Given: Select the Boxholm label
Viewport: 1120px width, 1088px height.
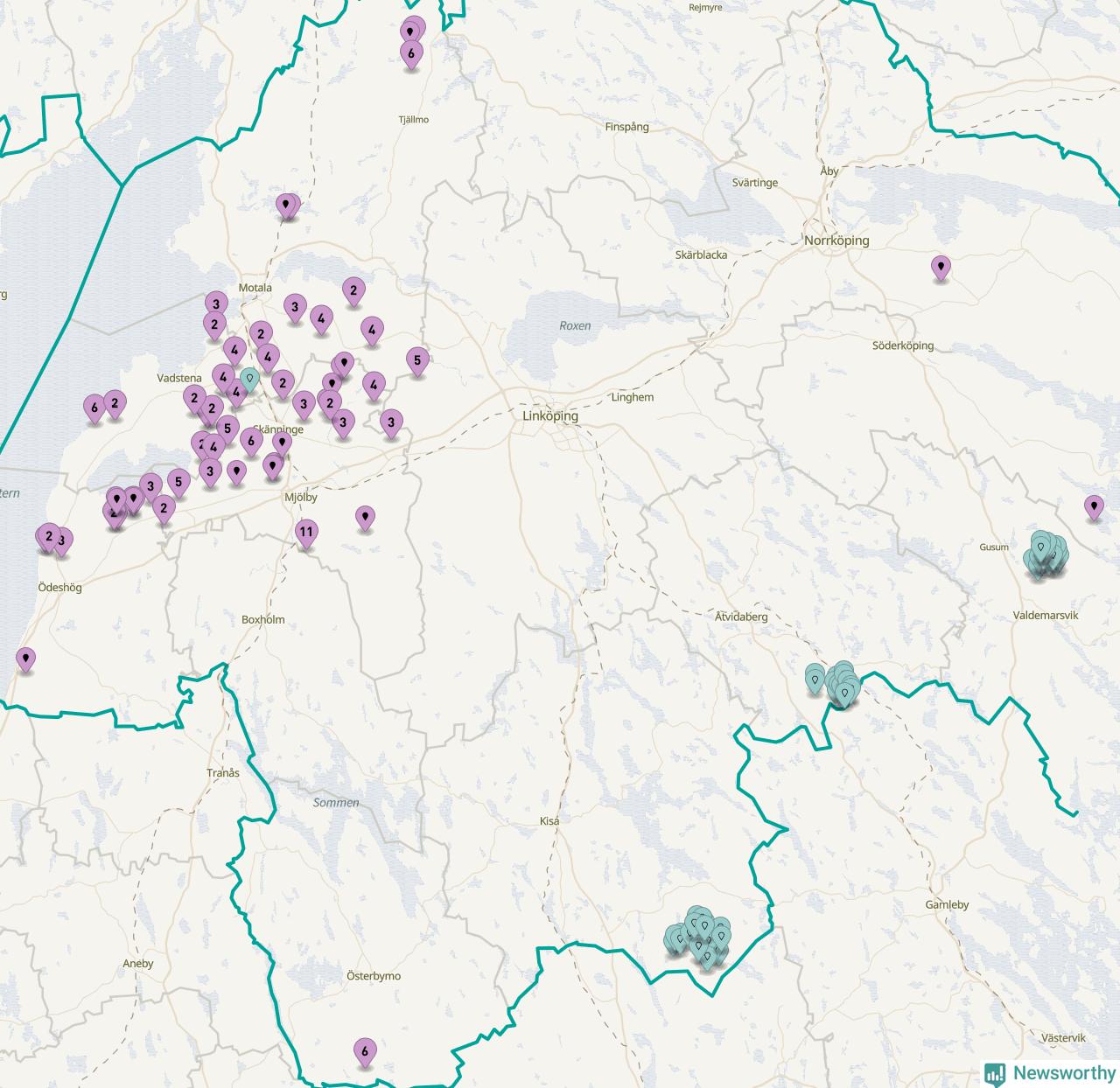Looking at the screenshot, I should point(263,620).
